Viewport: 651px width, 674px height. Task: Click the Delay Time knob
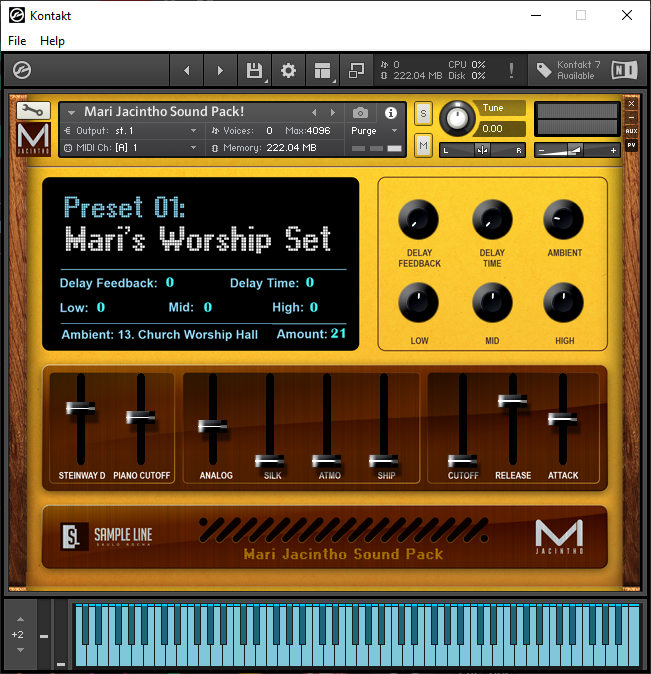pyautogui.click(x=492, y=219)
